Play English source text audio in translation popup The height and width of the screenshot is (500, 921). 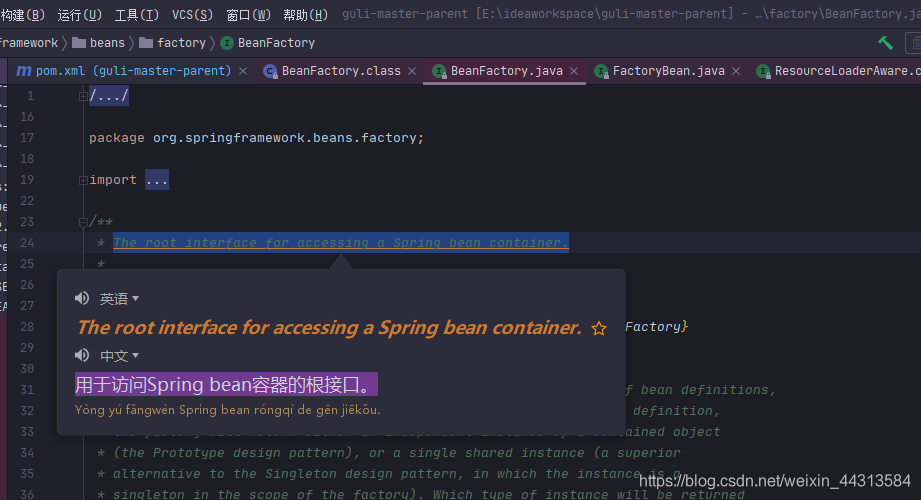pos(82,299)
